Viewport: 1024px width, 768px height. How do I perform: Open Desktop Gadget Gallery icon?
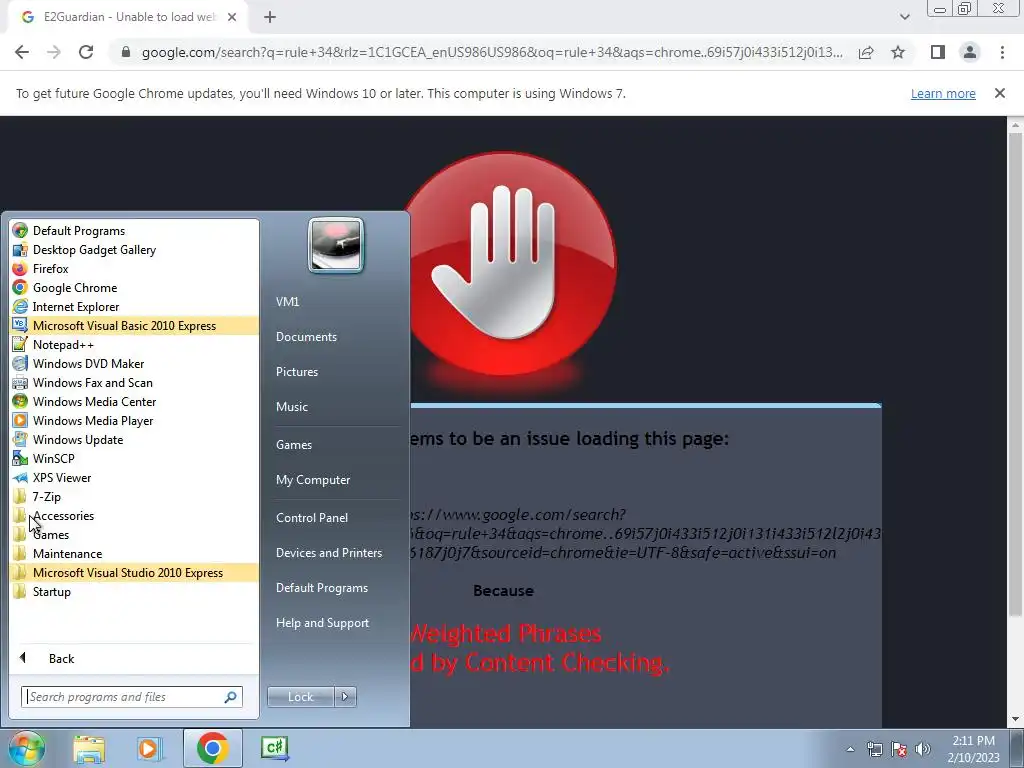(x=20, y=249)
